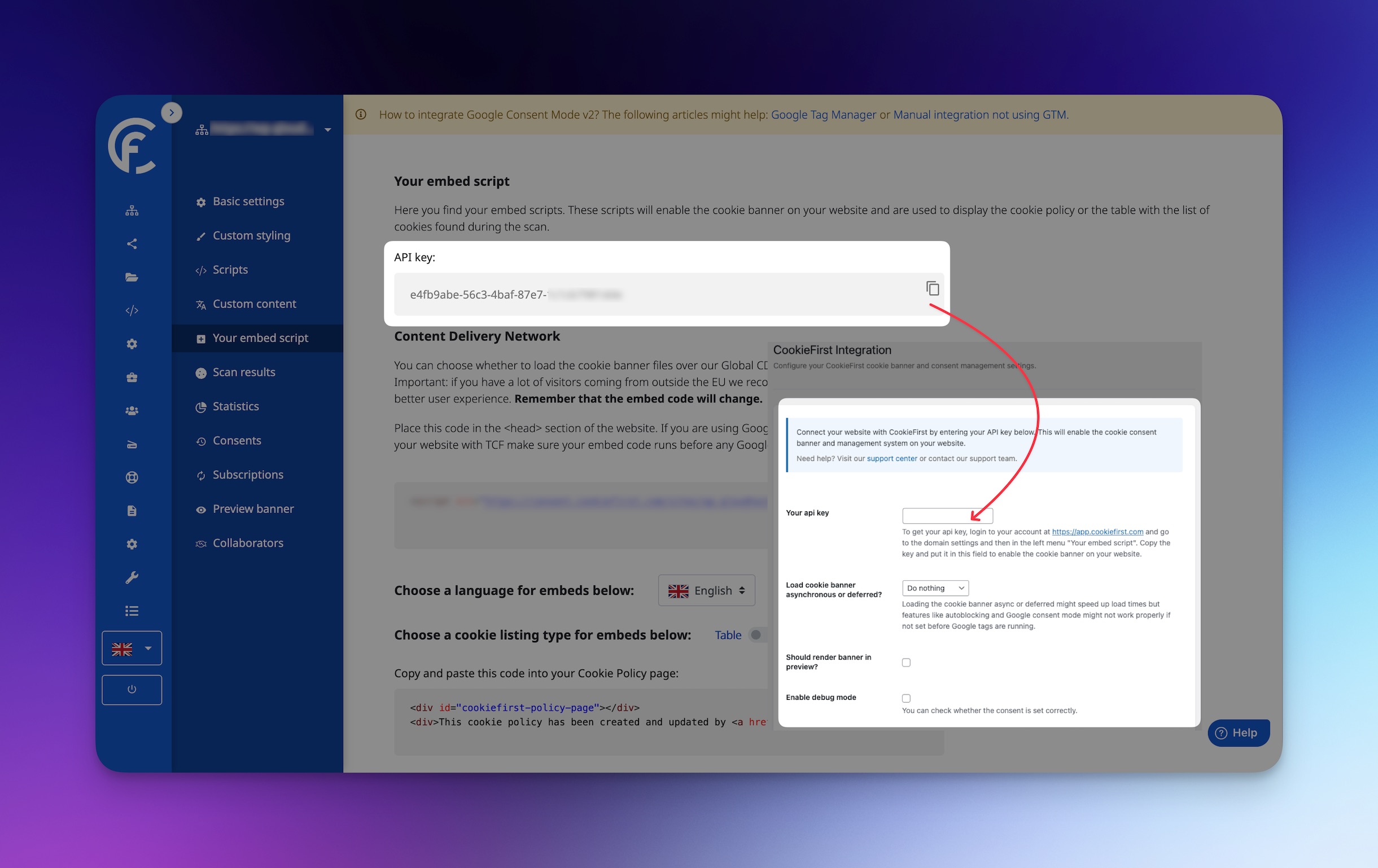1378x868 pixels.
Task: Click the power logout button
Action: pyautogui.click(x=132, y=690)
